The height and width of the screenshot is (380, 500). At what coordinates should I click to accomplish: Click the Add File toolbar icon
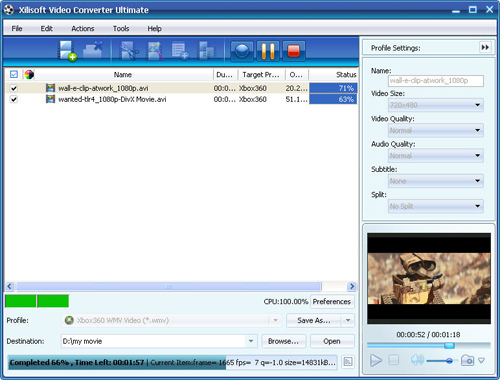click(x=67, y=51)
